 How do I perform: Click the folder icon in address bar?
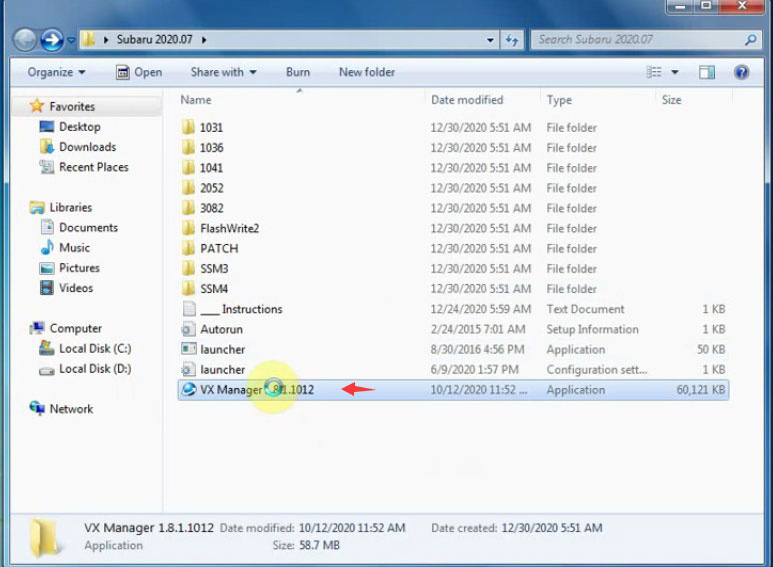(88, 39)
